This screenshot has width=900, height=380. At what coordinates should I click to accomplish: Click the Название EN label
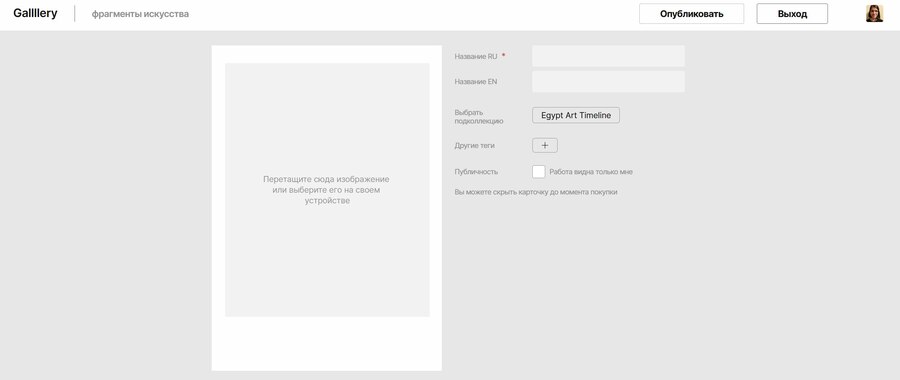click(476, 82)
